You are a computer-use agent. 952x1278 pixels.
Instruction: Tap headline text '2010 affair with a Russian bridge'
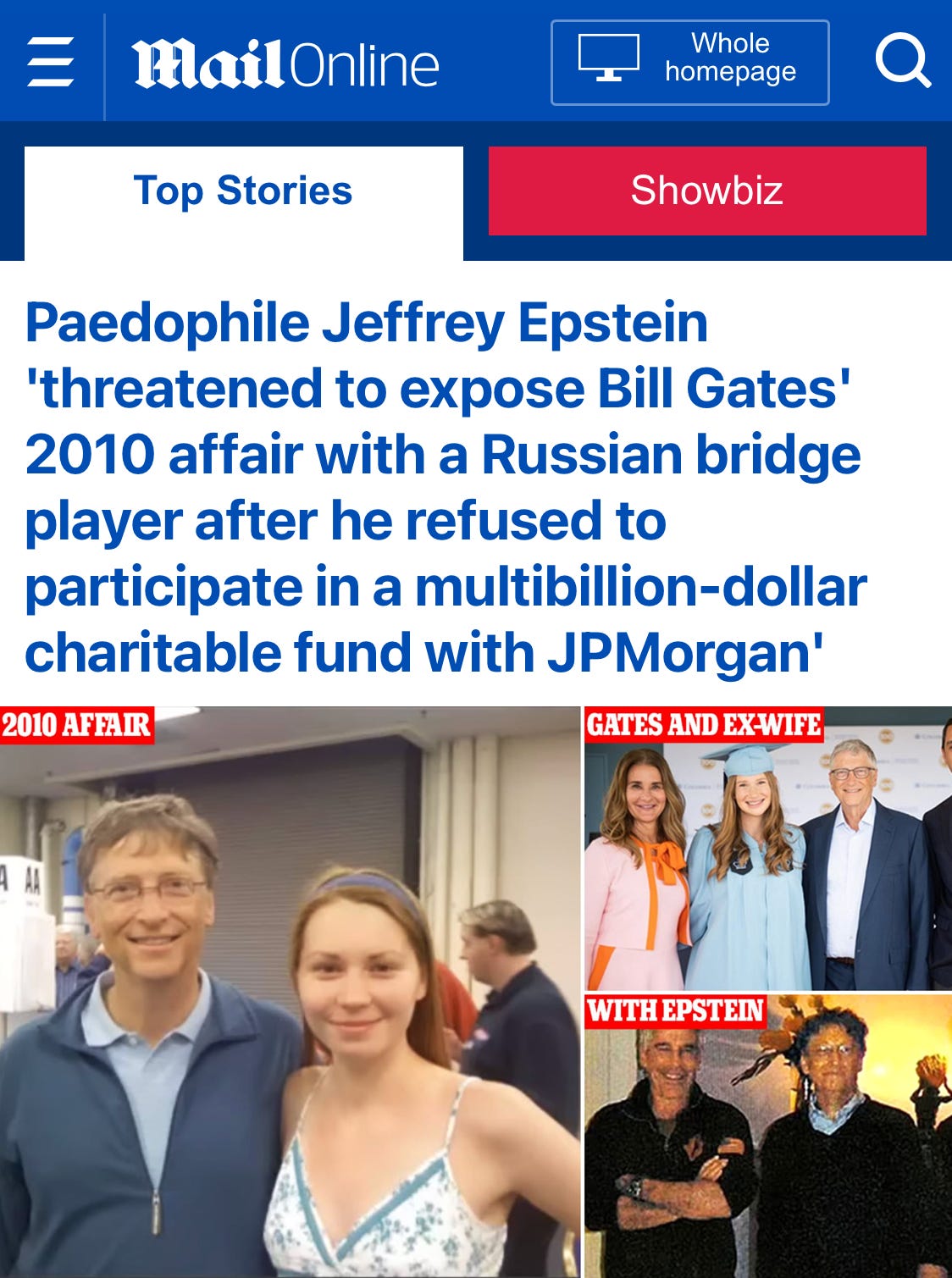443,455
